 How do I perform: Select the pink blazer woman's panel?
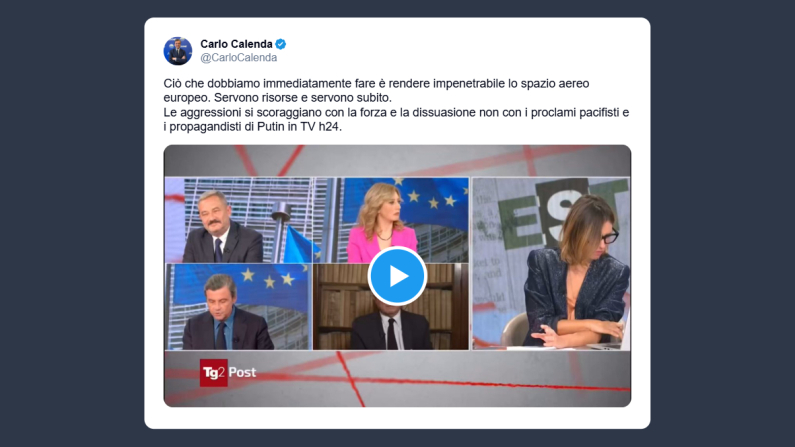pyautogui.click(x=391, y=220)
